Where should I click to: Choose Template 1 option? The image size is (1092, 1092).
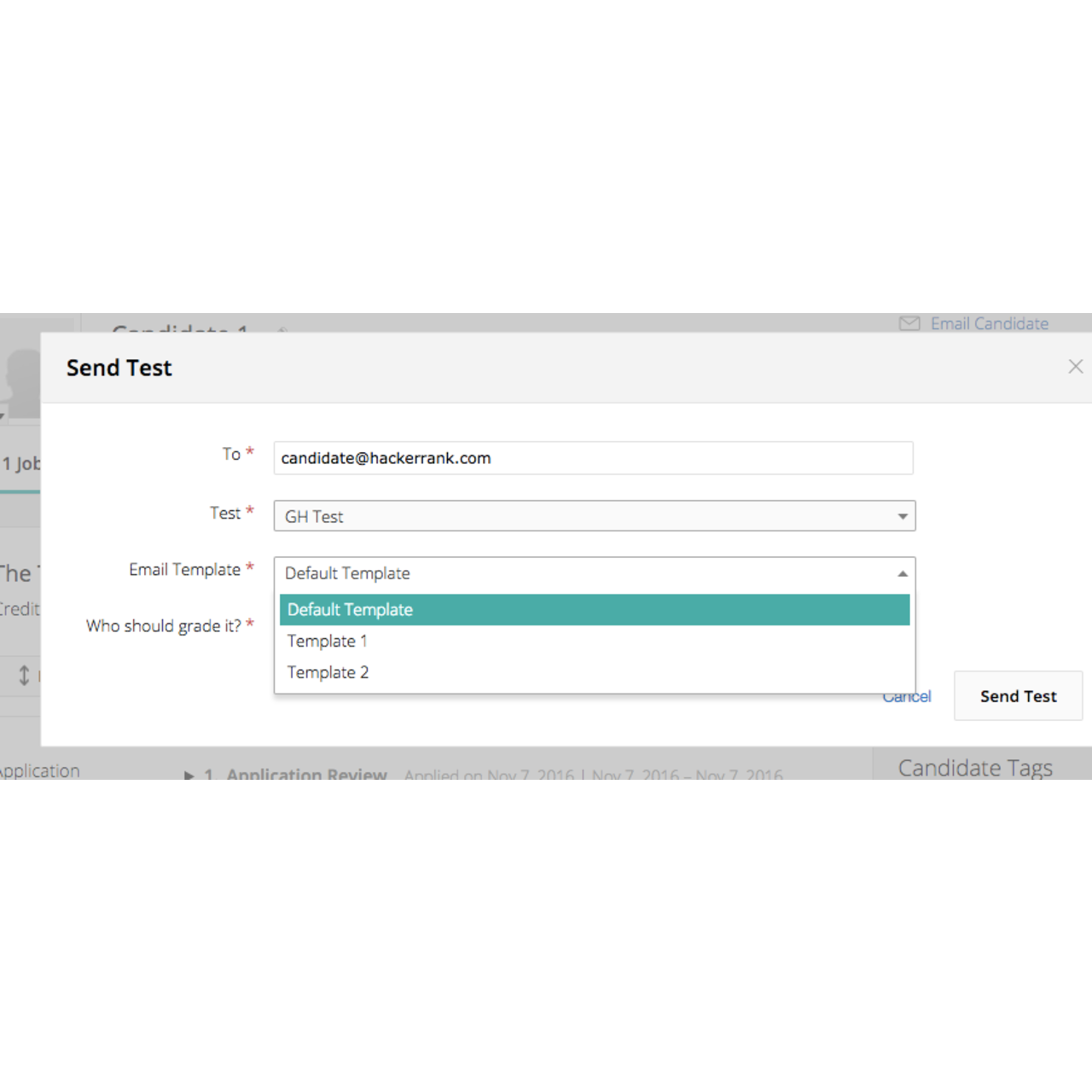595,642
